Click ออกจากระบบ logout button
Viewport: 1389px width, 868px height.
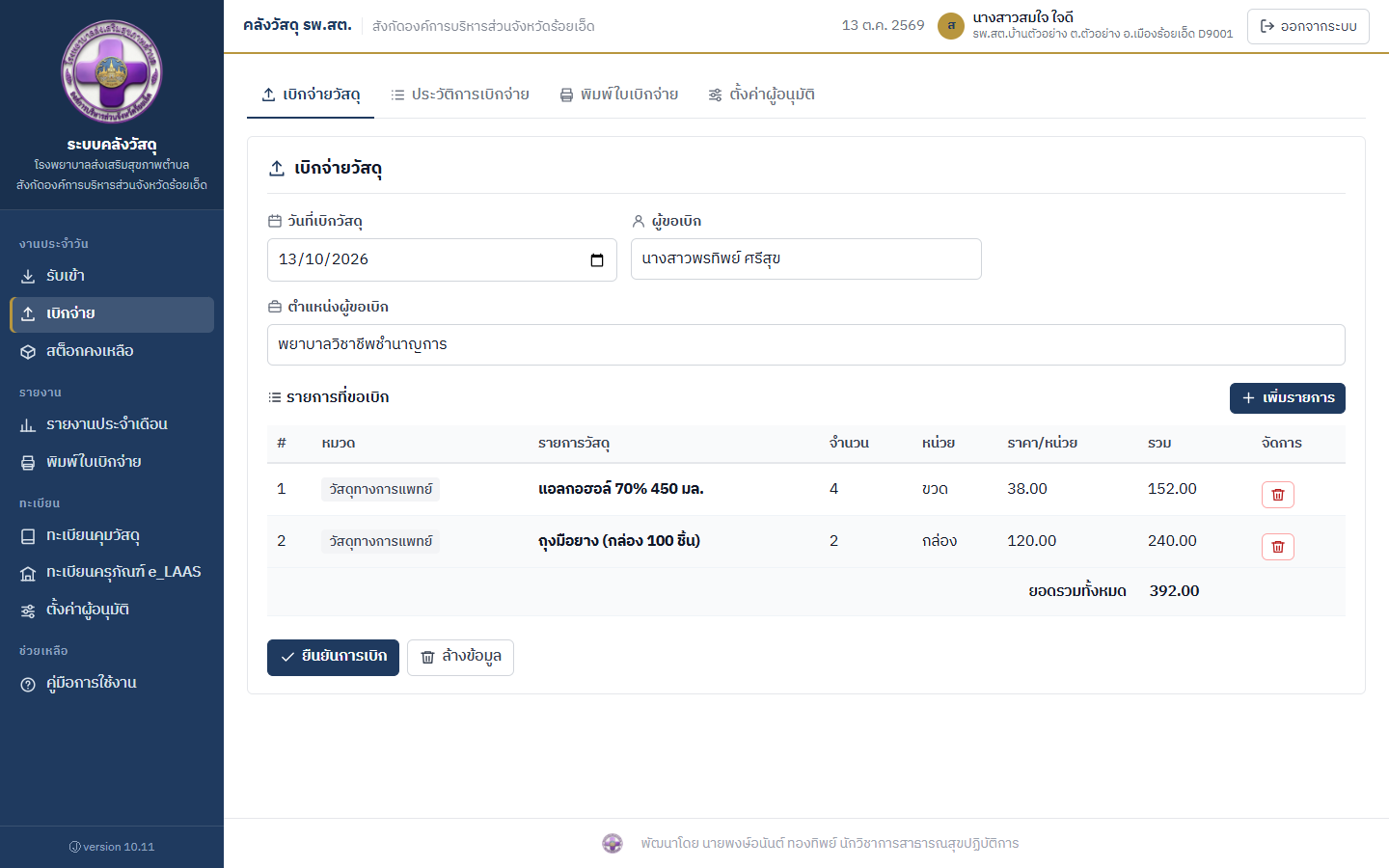(1308, 26)
